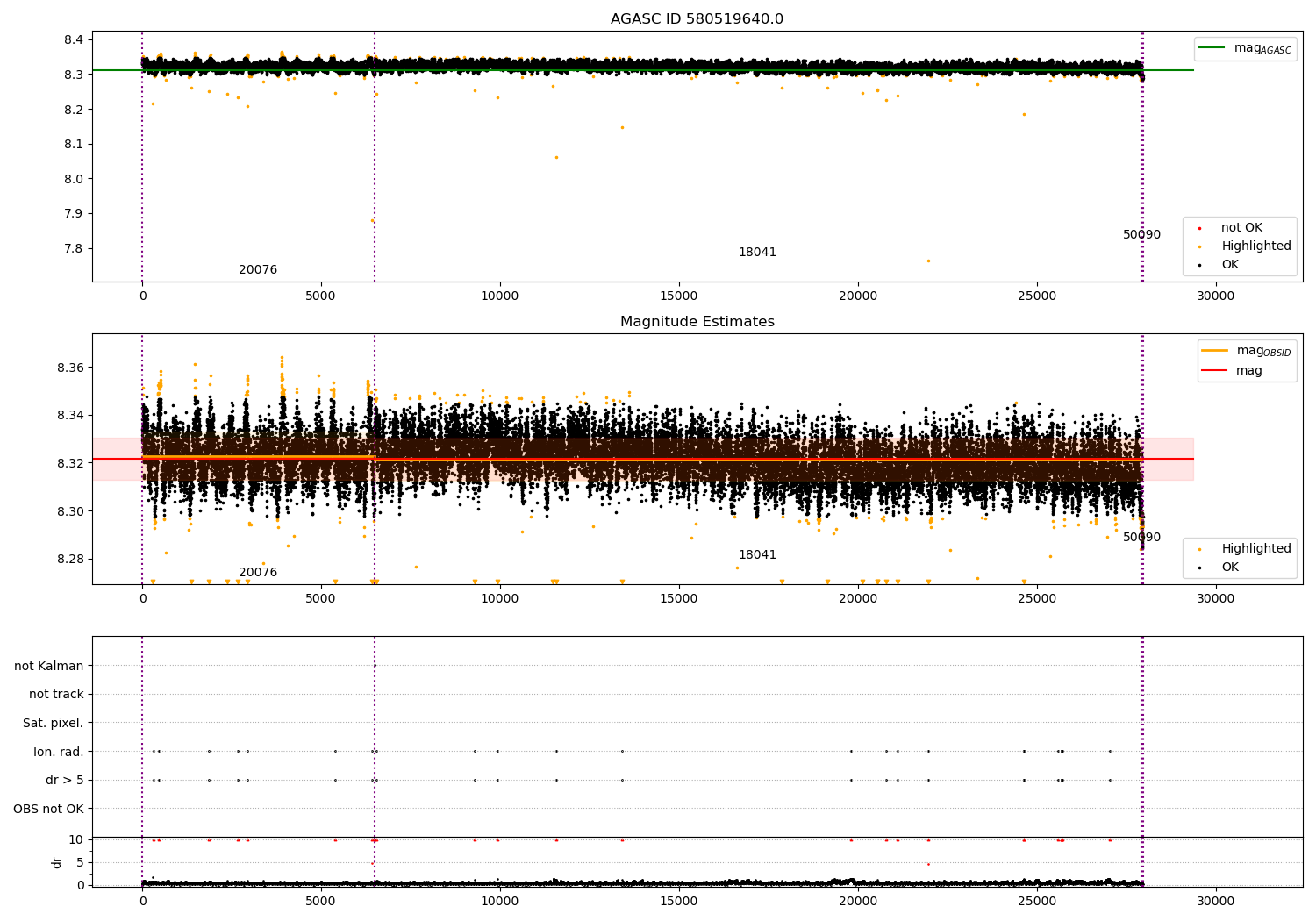The image size is (1316, 921).
Task: Click the title 'AGASC ID 580519640.0'
Action: (697, 19)
